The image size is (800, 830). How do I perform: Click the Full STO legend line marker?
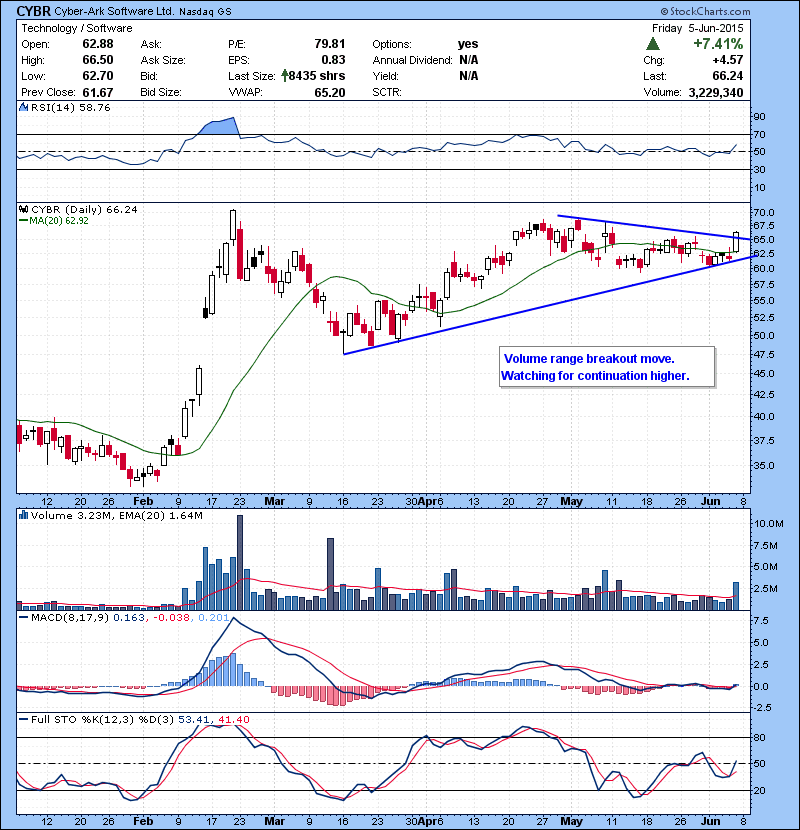coord(23,719)
